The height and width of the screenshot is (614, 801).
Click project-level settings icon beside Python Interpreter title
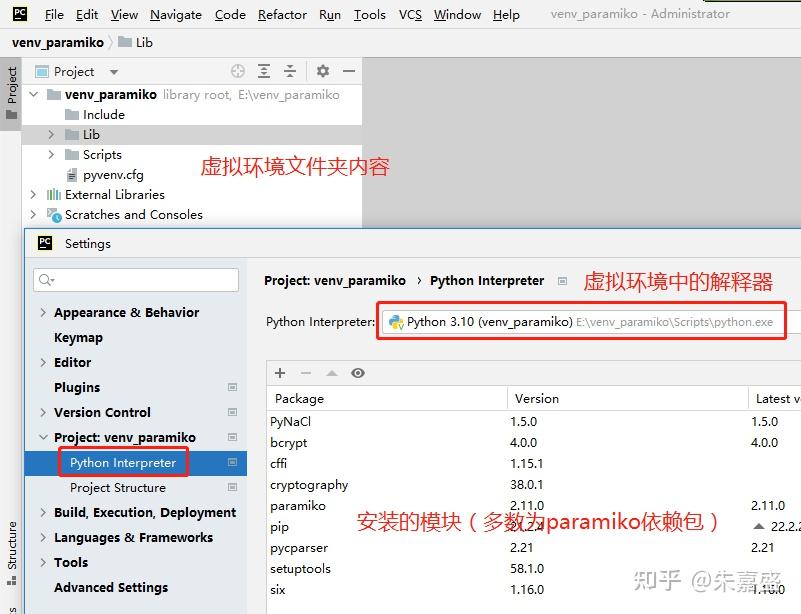(562, 281)
